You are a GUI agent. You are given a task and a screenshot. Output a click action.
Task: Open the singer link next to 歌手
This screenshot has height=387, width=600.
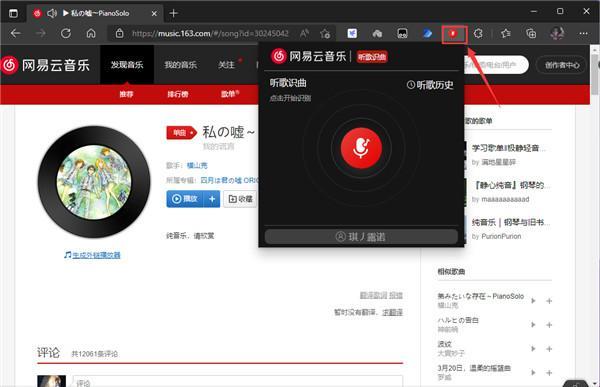(x=197, y=165)
